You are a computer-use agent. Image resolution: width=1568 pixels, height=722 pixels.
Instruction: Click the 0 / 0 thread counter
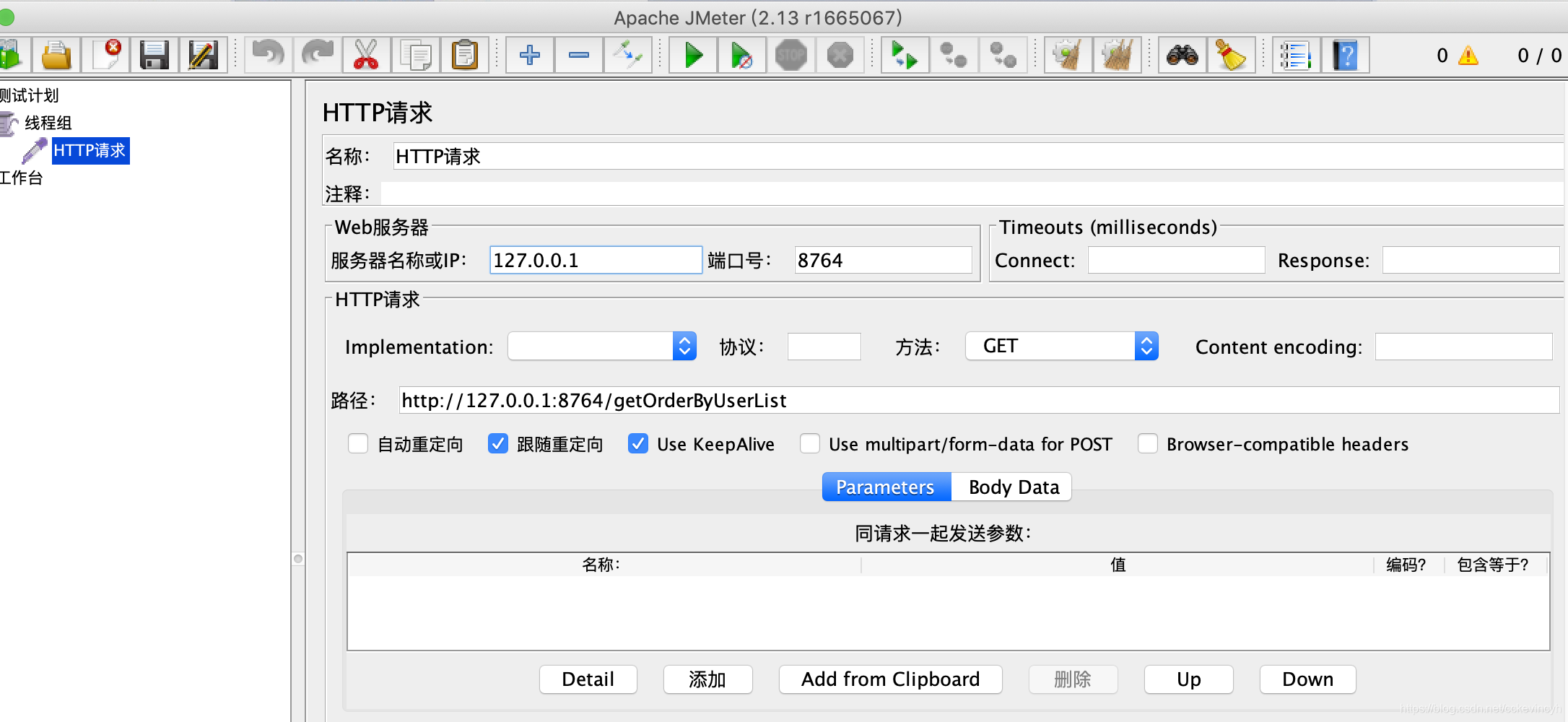pyautogui.click(x=1539, y=56)
